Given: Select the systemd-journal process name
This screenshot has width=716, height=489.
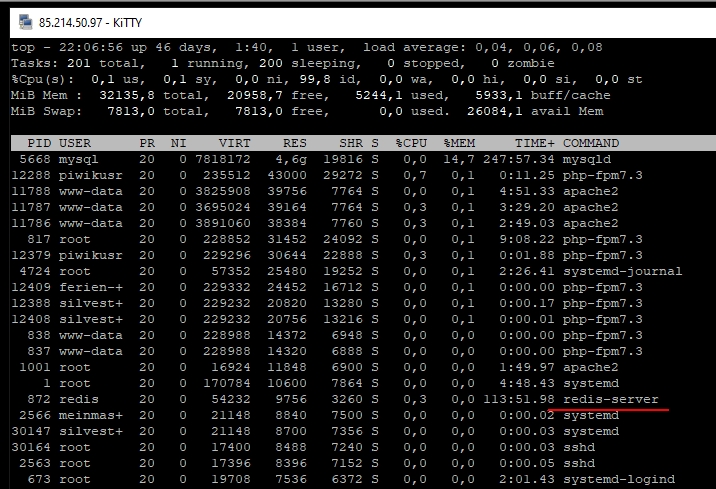Looking at the screenshot, I should tap(623, 271).
